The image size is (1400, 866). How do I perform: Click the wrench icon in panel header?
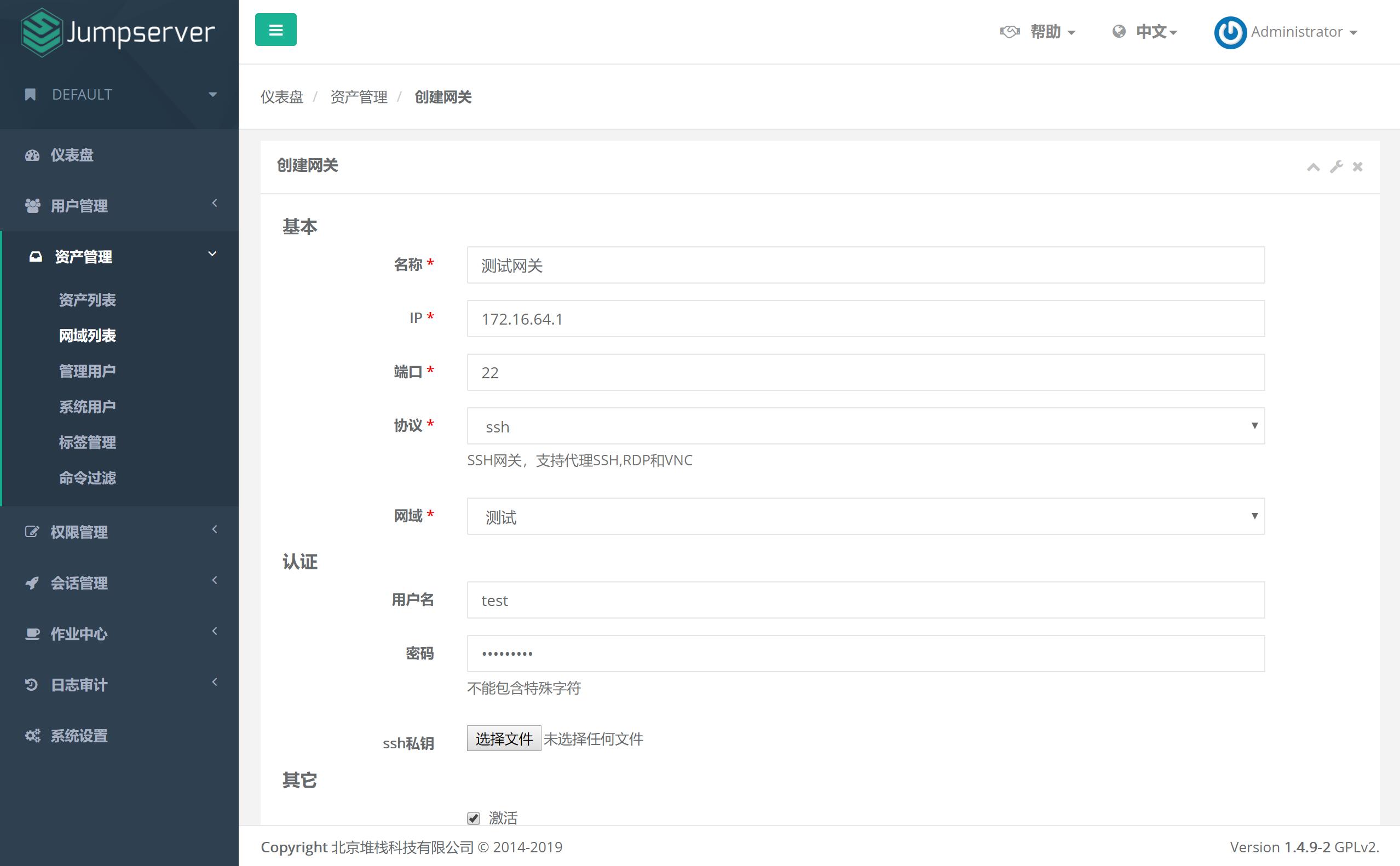[x=1336, y=166]
